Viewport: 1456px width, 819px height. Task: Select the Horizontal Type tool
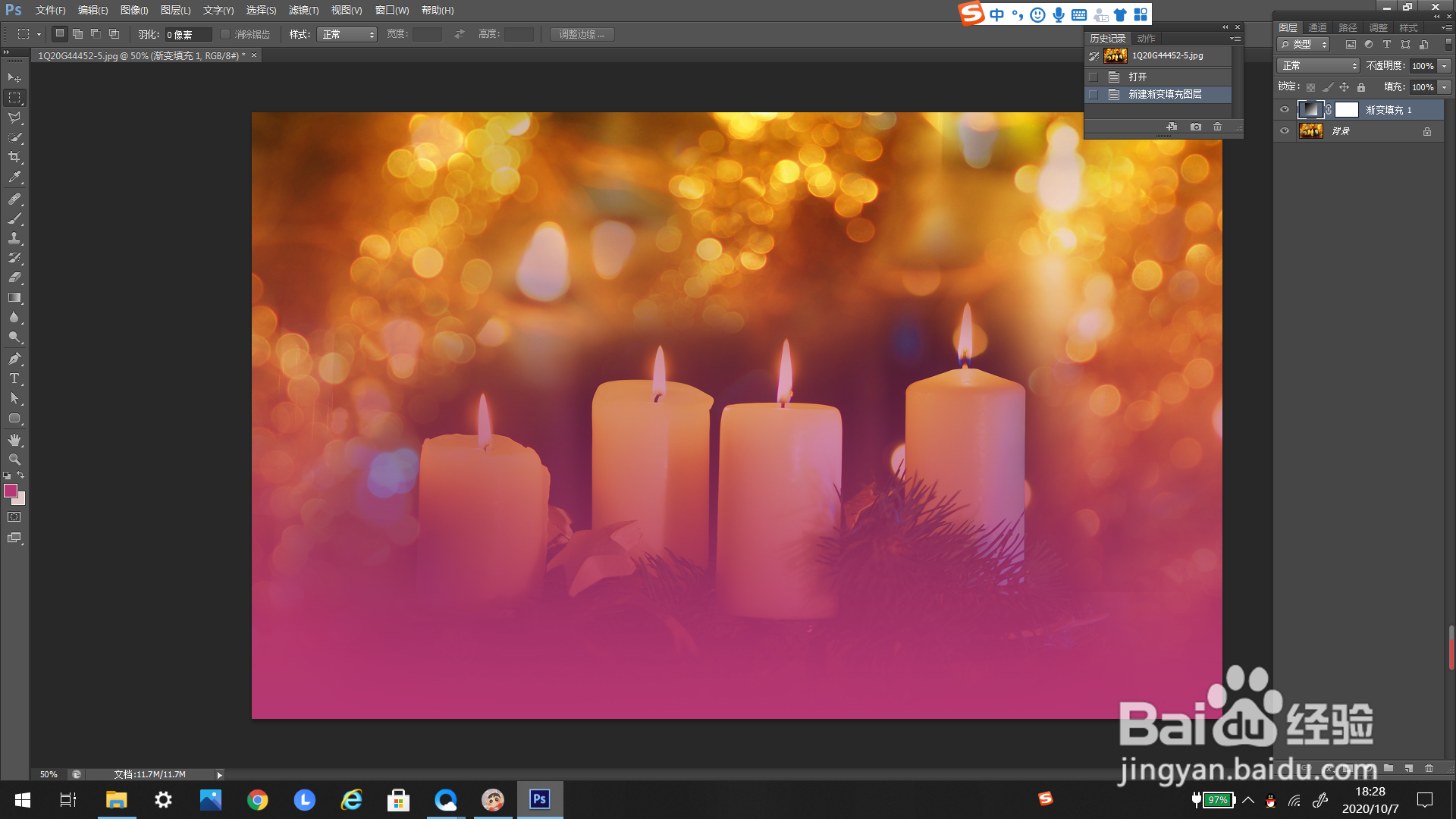click(14, 378)
